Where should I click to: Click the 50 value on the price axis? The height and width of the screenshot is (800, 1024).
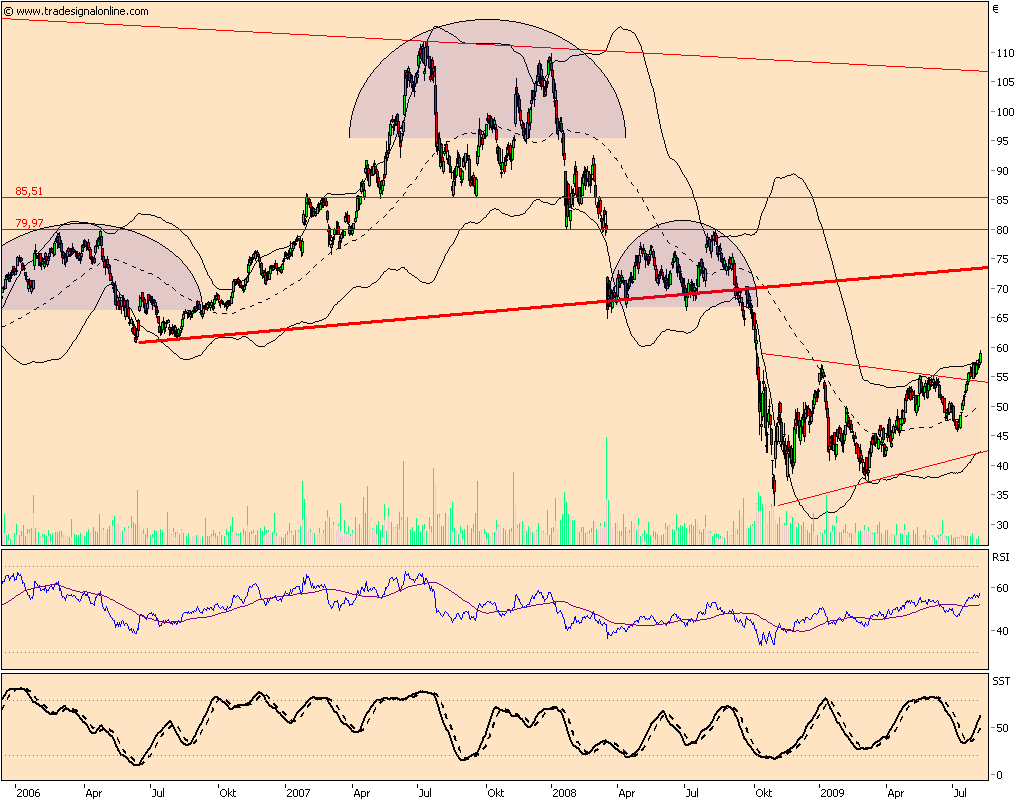click(1002, 407)
